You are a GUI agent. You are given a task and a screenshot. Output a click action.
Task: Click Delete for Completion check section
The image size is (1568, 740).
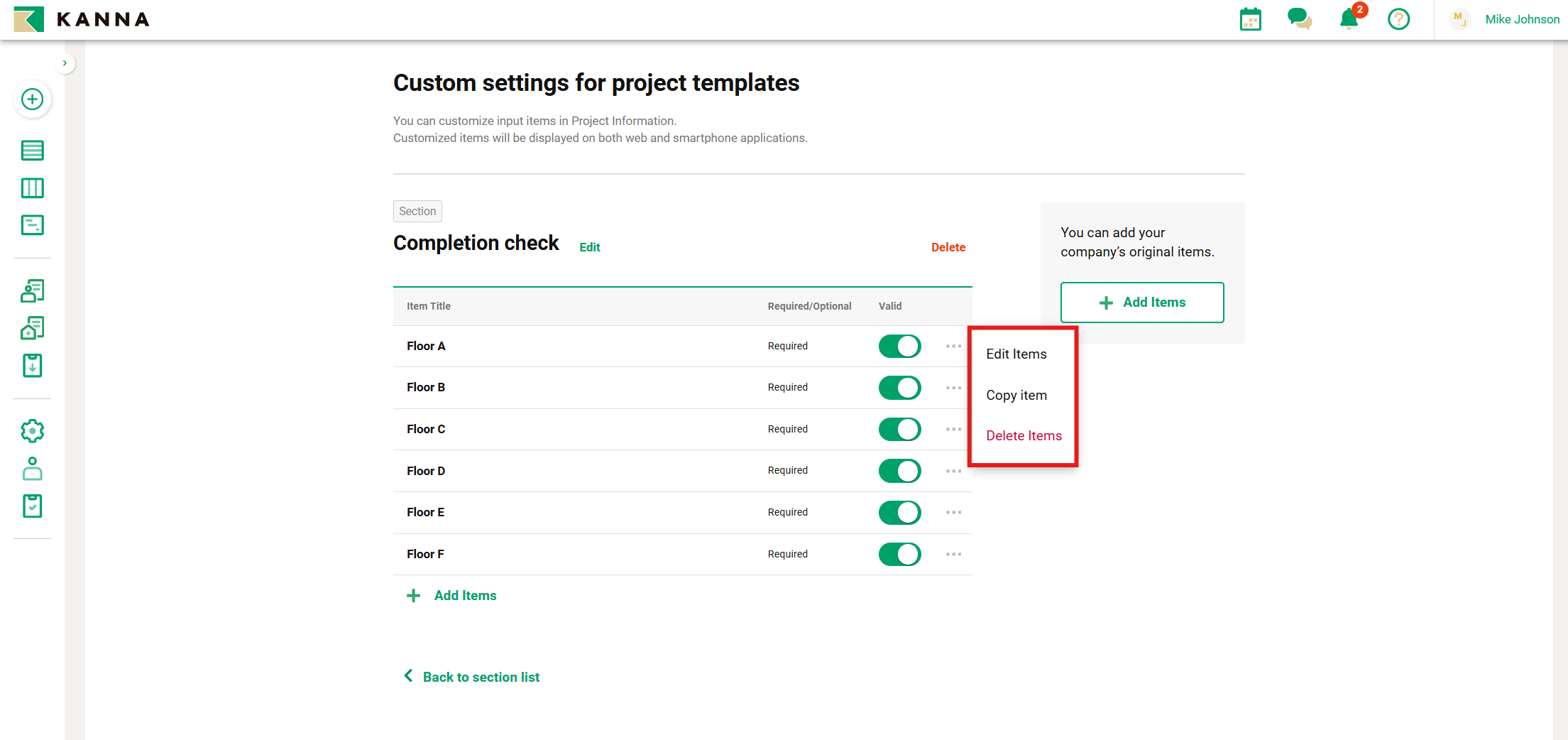click(x=948, y=247)
